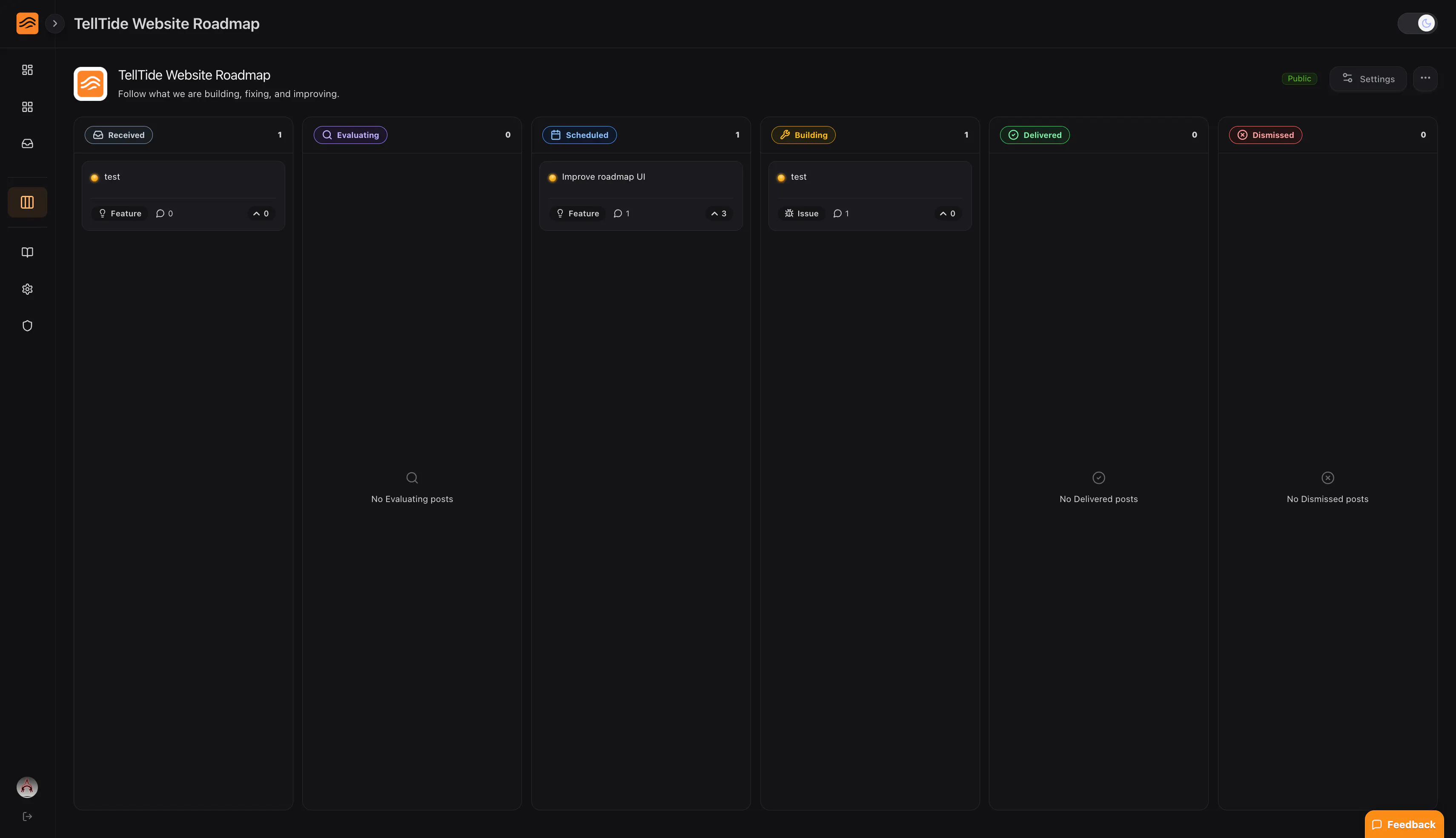Click the Dismissed column label

[1265, 135]
